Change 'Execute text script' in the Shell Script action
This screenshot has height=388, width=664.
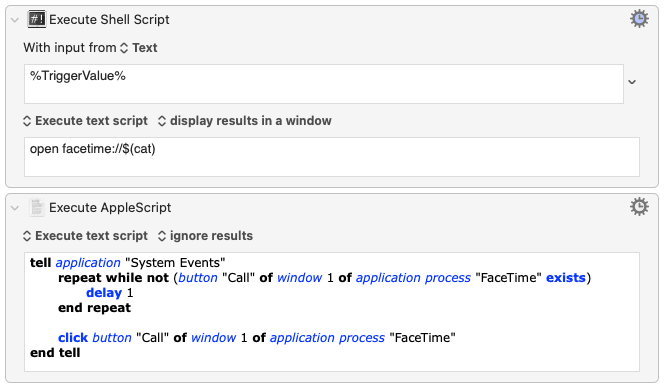(85, 121)
